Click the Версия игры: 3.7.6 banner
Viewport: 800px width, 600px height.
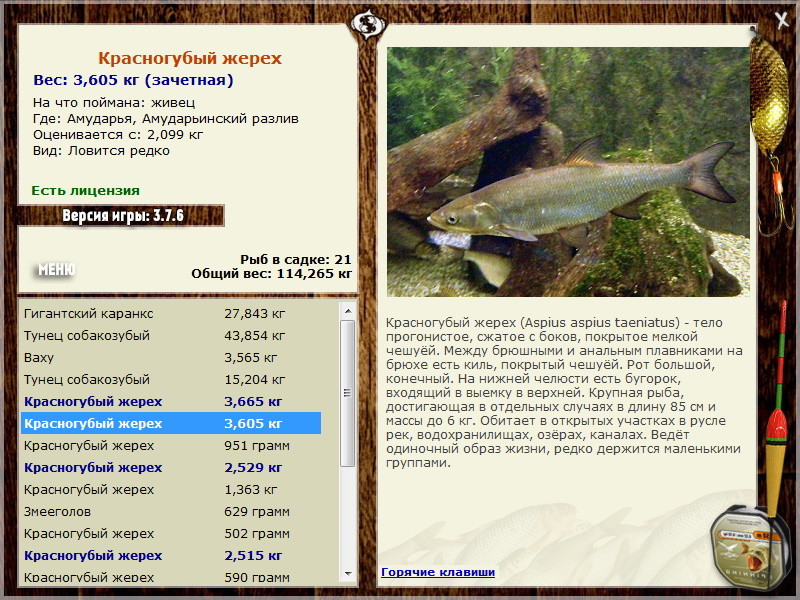[122, 215]
